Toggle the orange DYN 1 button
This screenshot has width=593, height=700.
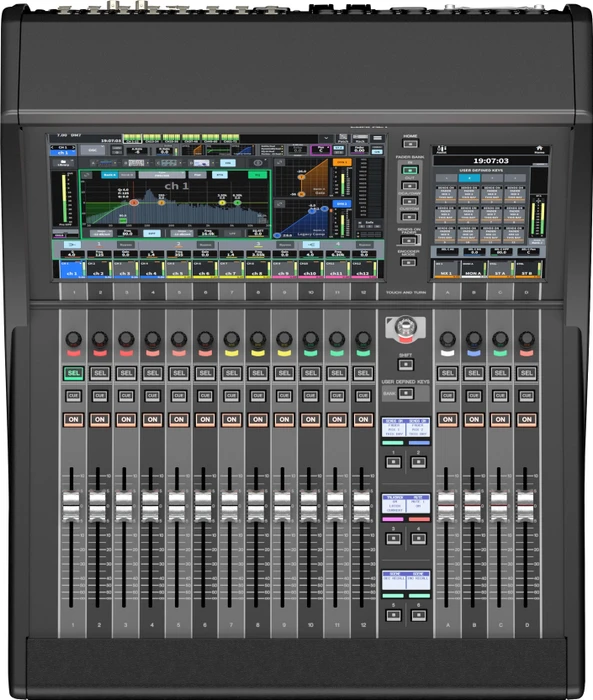pyautogui.click(x=342, y=162)
